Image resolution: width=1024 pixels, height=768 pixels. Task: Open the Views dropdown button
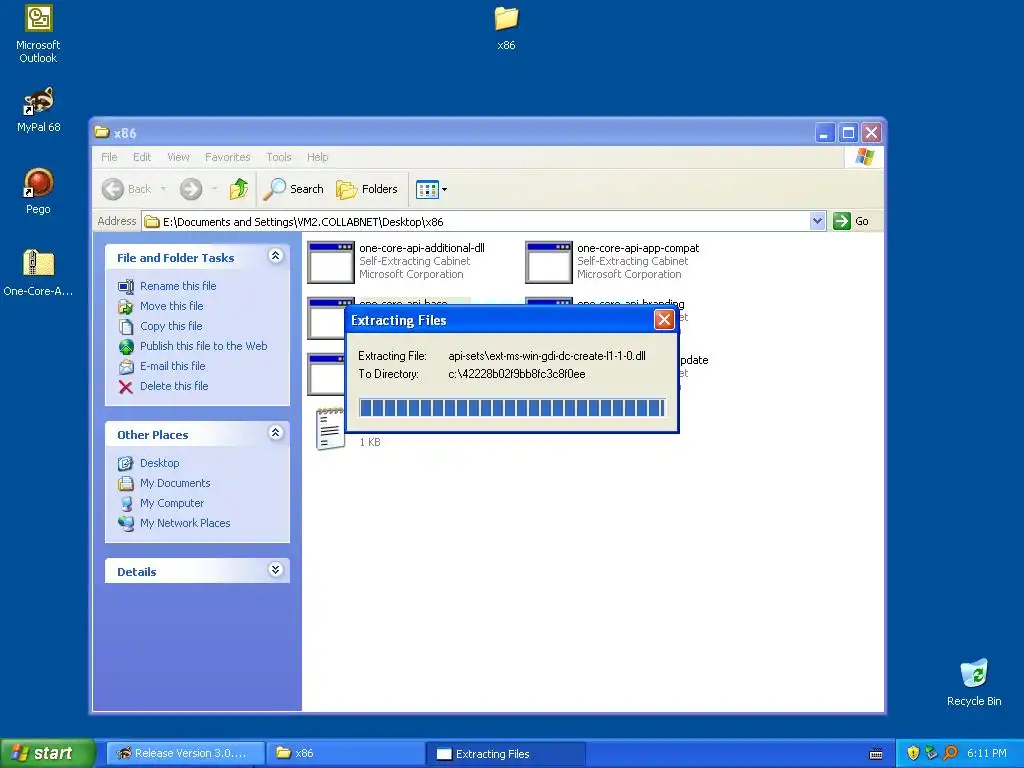click(431, 189)
